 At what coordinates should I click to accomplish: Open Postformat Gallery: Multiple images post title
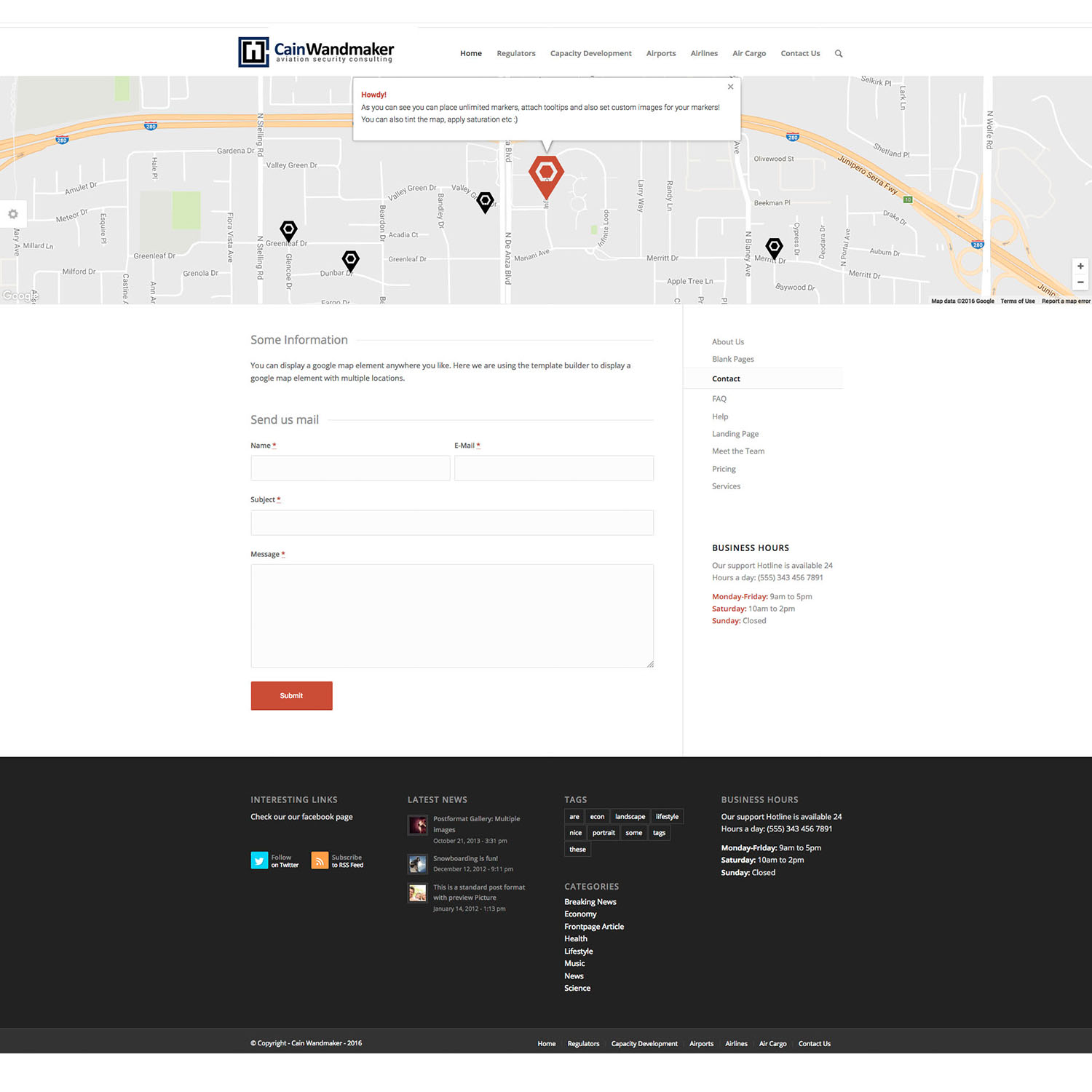click(x=477, y=824)
